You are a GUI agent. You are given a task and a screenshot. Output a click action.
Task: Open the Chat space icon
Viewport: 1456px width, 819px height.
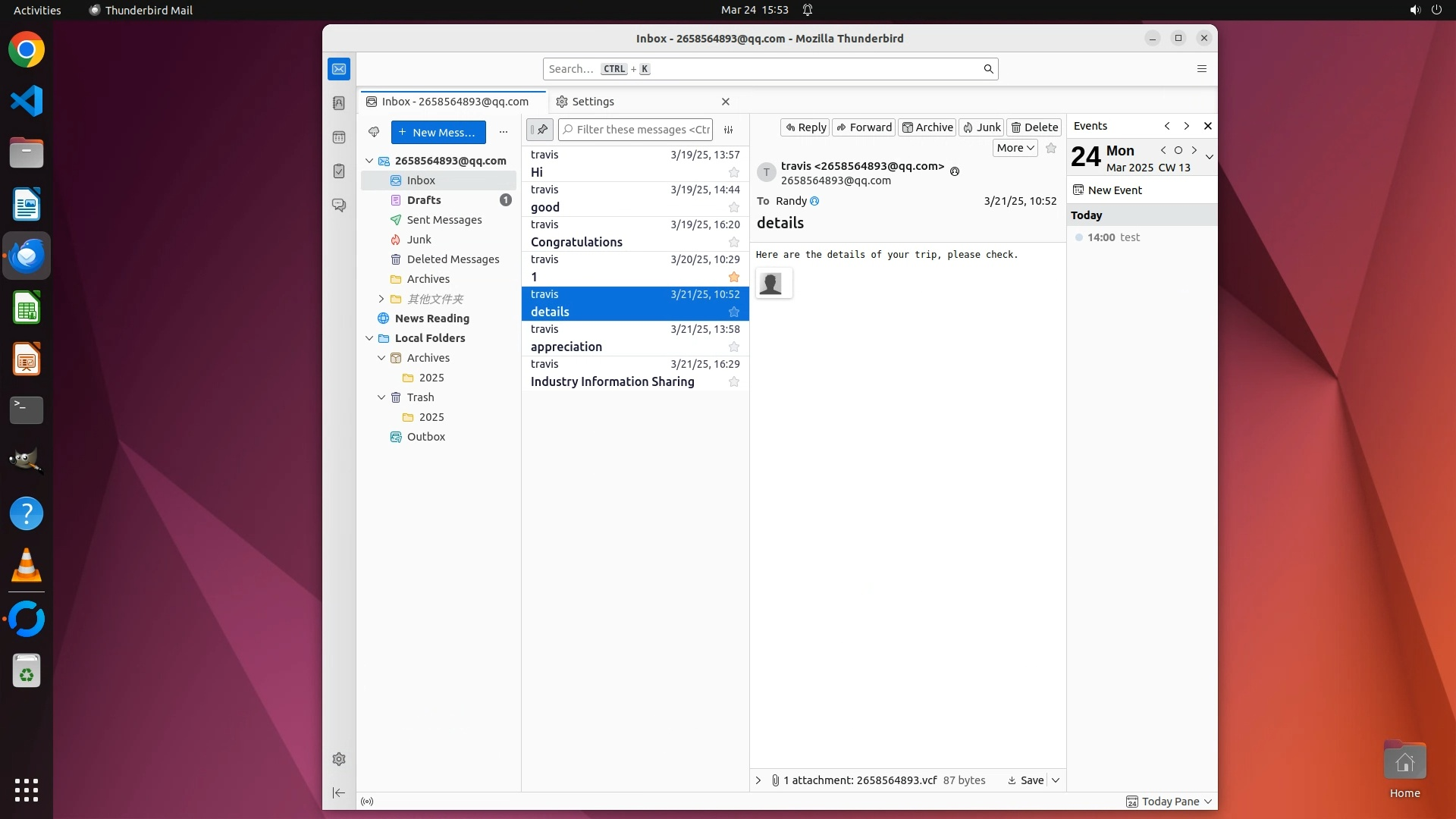click(x=339, y=206)
